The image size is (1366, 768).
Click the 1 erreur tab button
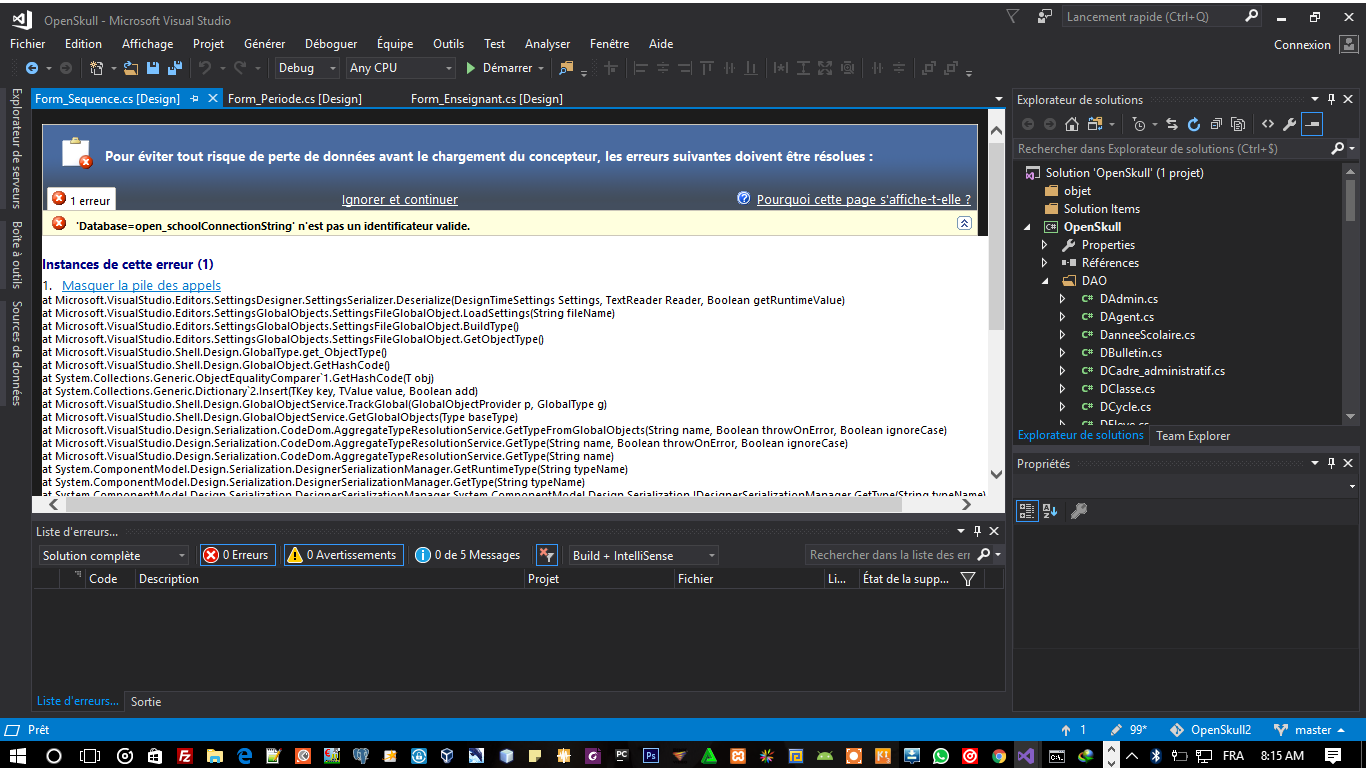(x=82, y=200)
